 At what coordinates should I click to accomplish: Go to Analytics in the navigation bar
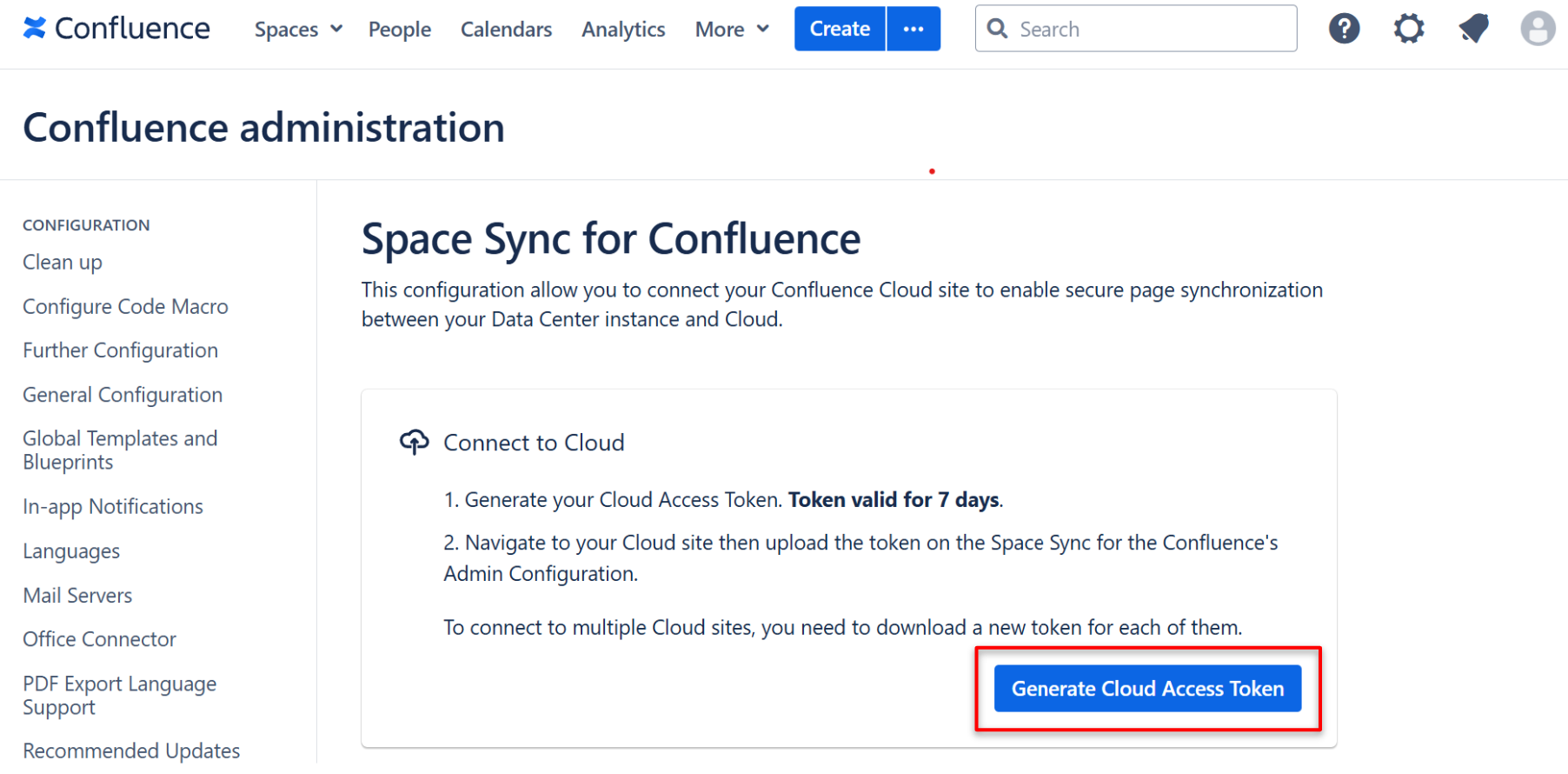pyautogui.click(x=623, y=30)
